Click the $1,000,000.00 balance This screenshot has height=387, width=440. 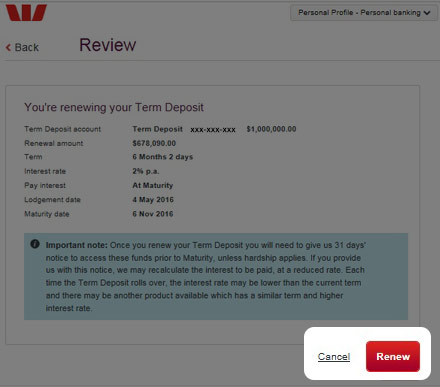pos(271,129)
